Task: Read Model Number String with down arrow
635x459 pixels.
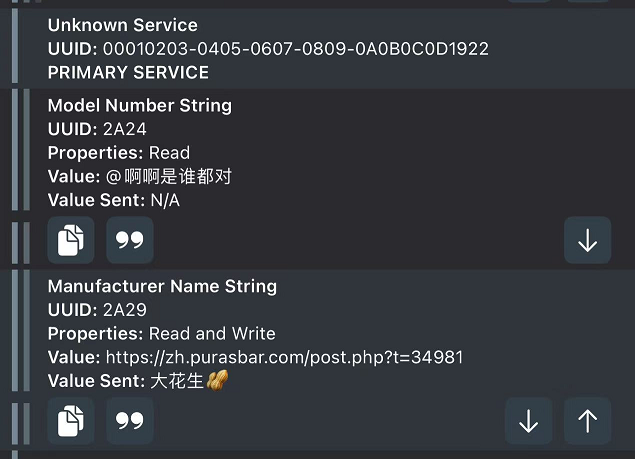Action: pyautogui.click(x=587, y=240)
